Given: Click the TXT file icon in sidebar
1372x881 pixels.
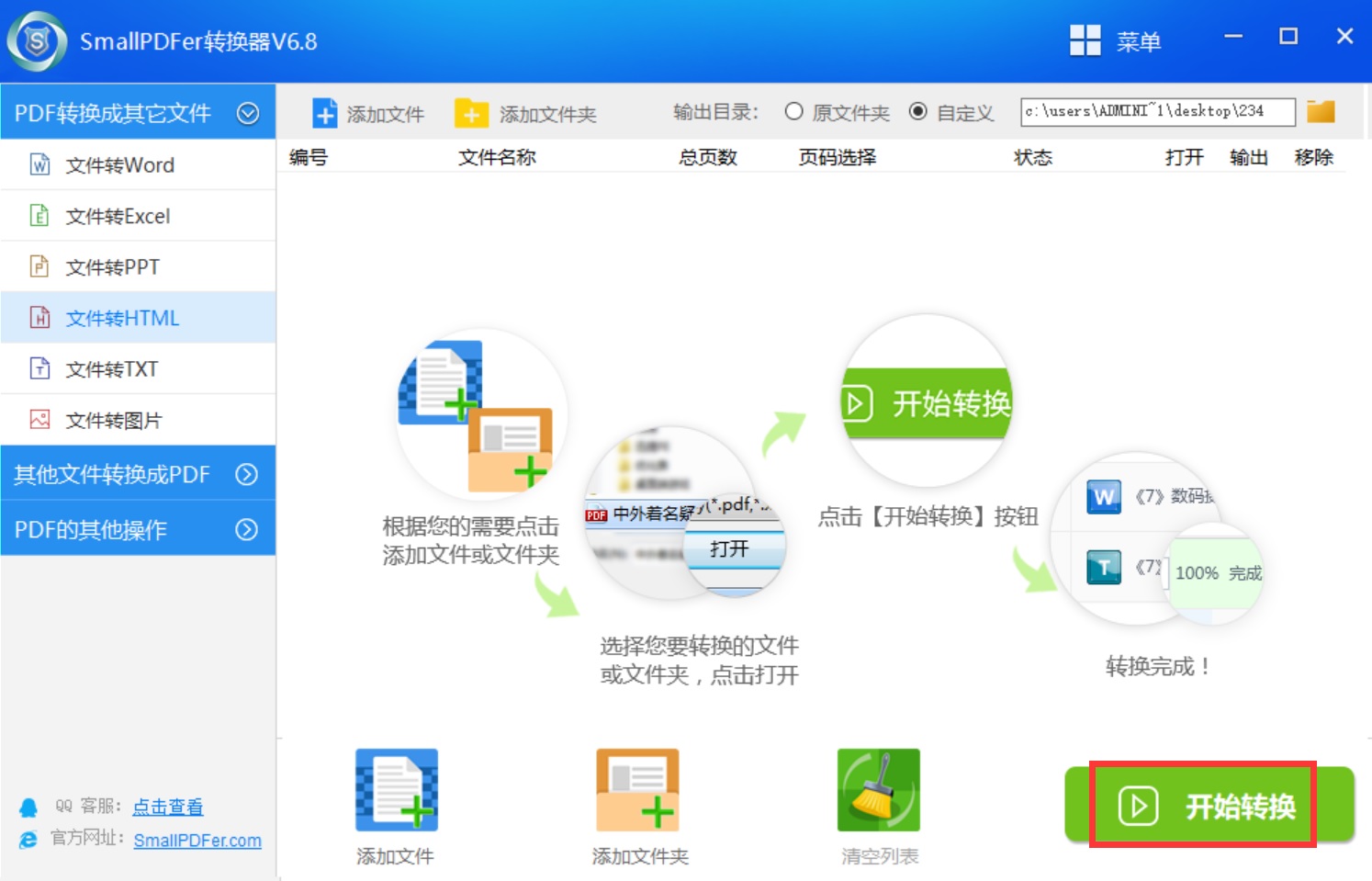Looking at the screenshot, I should [39, 368].
